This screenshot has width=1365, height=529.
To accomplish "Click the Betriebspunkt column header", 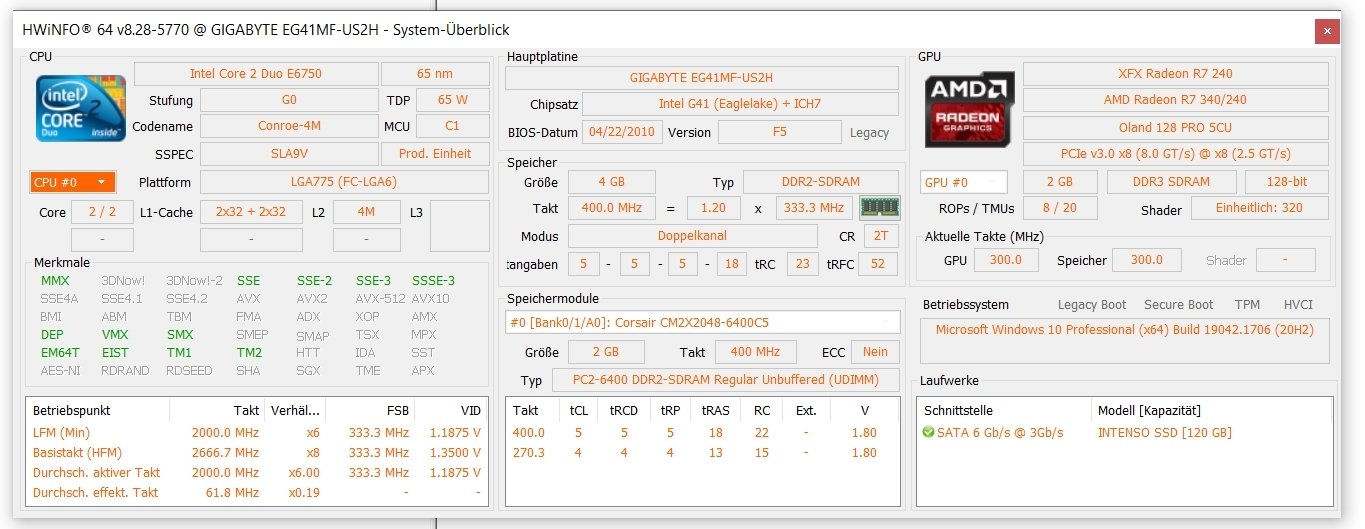I will coord(98,410).
